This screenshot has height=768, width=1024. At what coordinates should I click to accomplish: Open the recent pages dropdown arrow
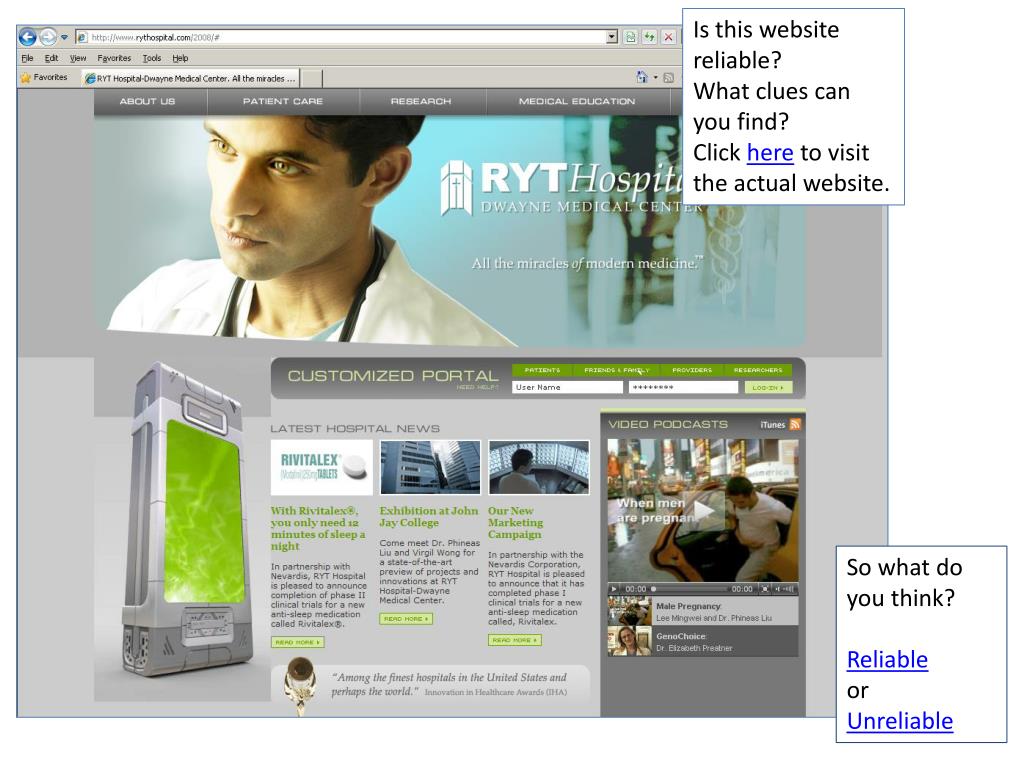64,37
